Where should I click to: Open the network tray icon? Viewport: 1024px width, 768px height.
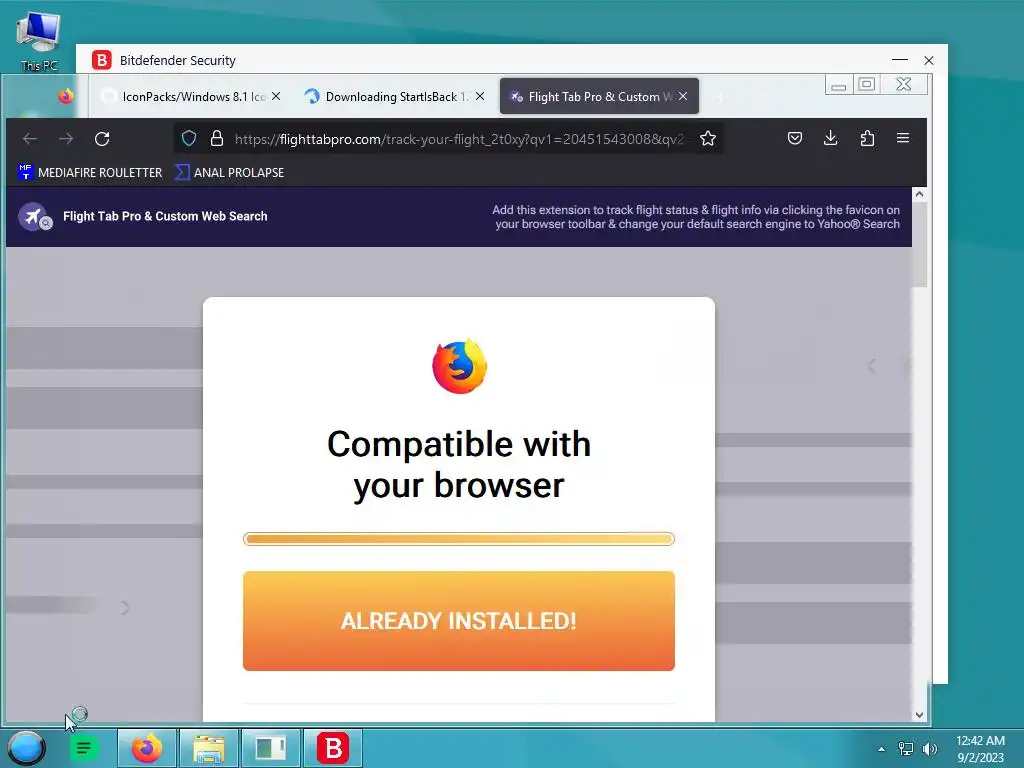(x=906, y=749)
